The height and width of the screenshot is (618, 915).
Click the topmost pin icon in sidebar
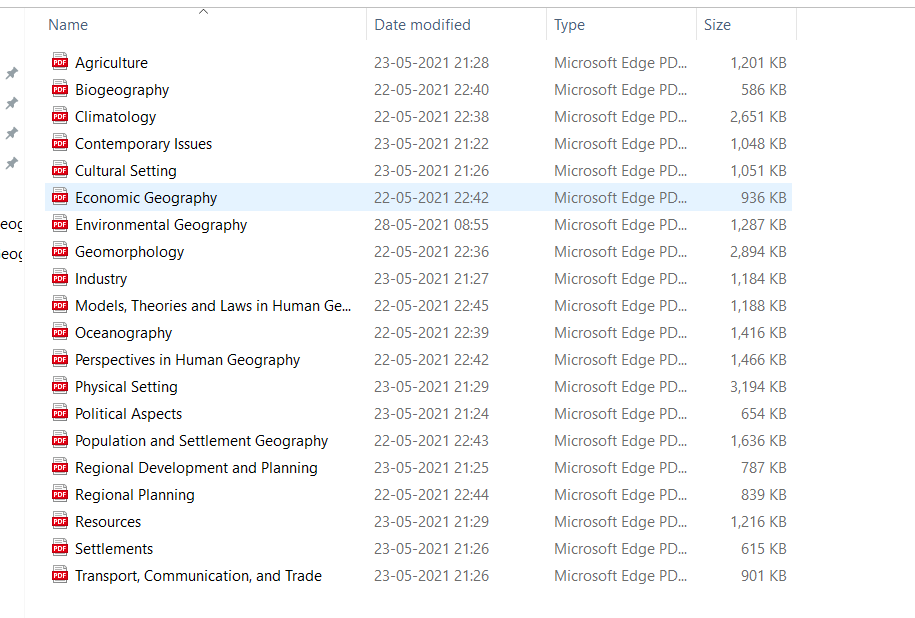point(12,73)
